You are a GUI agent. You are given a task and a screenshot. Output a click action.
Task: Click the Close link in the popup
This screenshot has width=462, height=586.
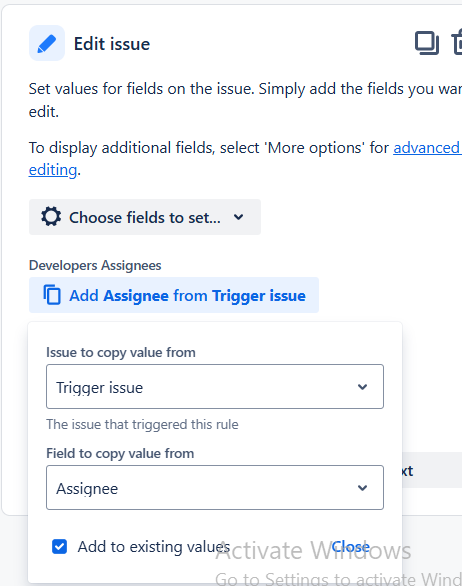(x=351, y=547)
